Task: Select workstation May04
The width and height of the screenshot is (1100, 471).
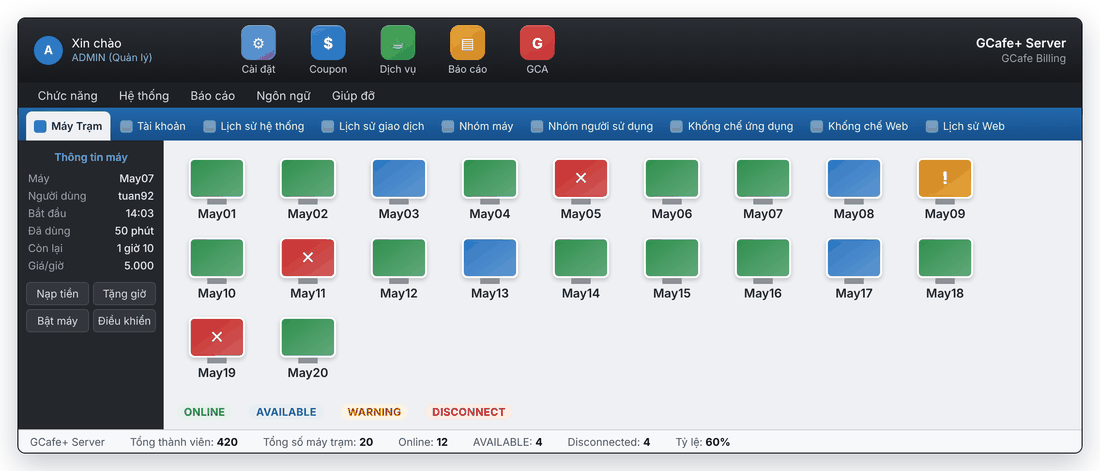Action: click(x=490, y=189)
